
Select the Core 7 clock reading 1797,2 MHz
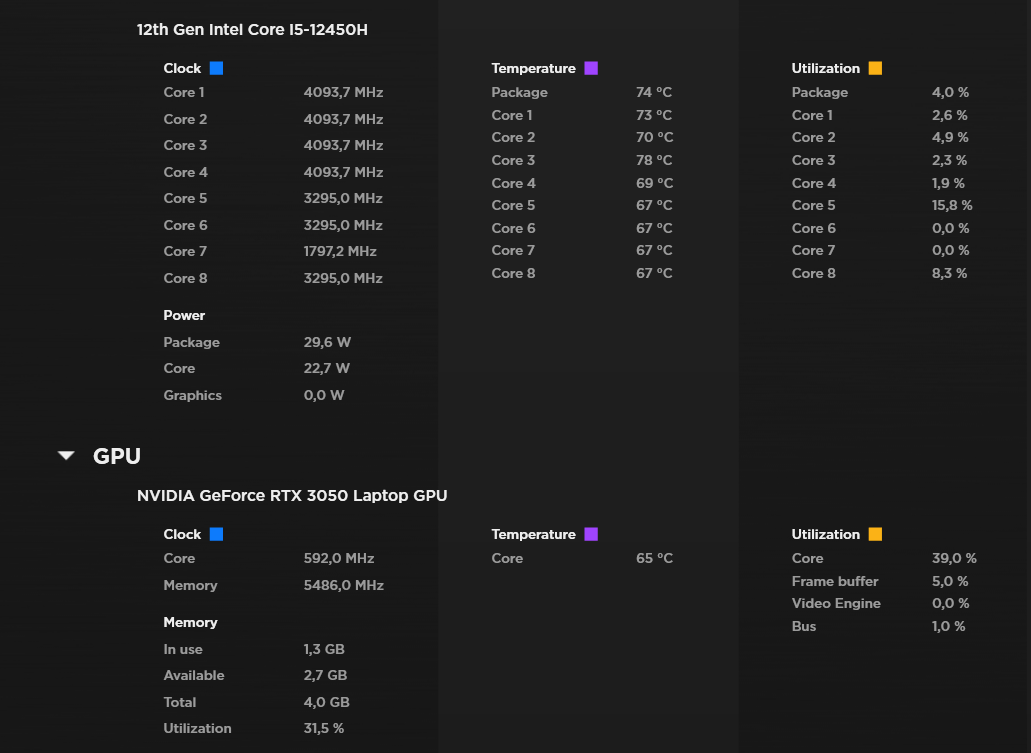pyautogui.click(x=340, y=252)
